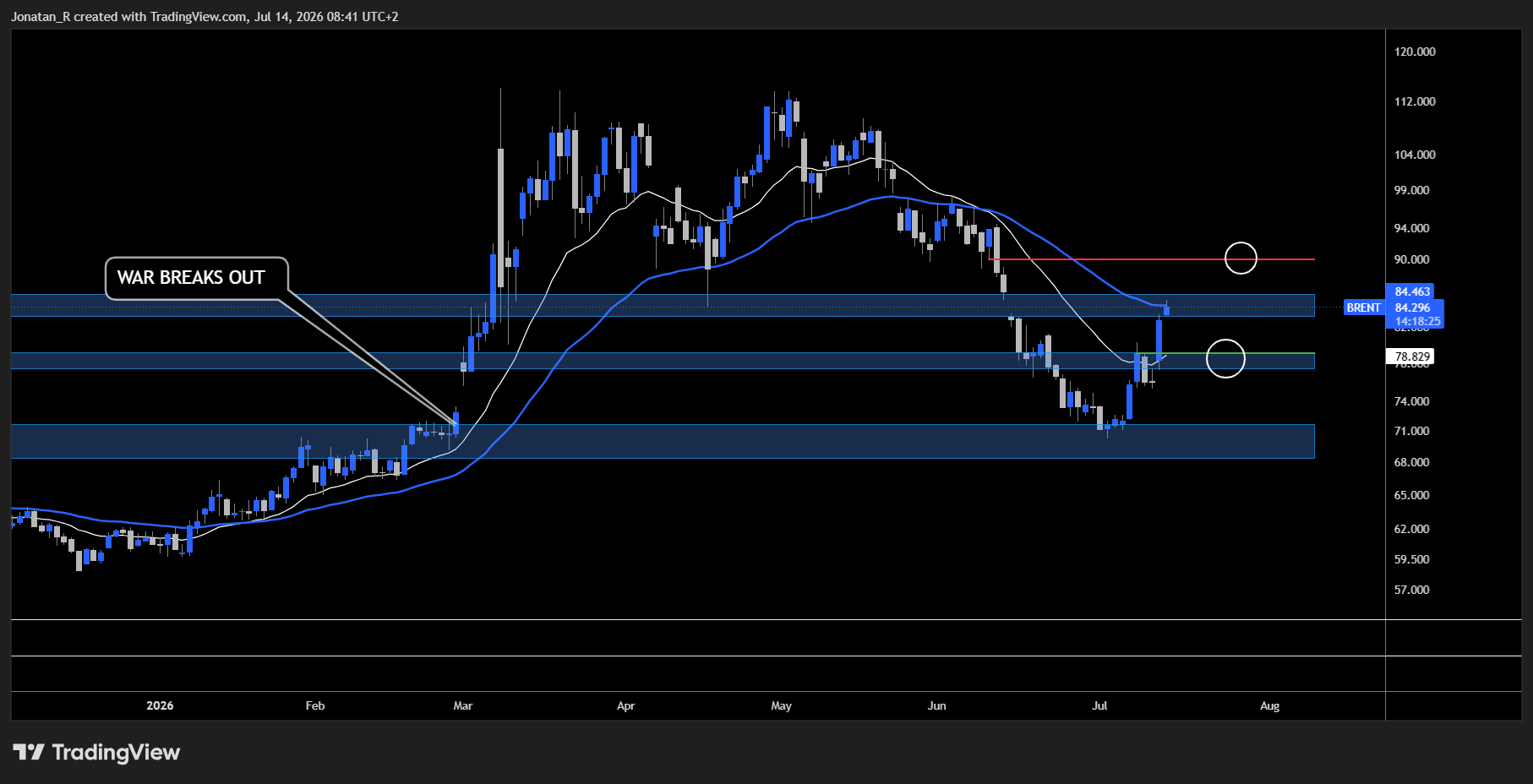
Task: Click the 99.000 price axis label
Action: [x=1411, y=190]
